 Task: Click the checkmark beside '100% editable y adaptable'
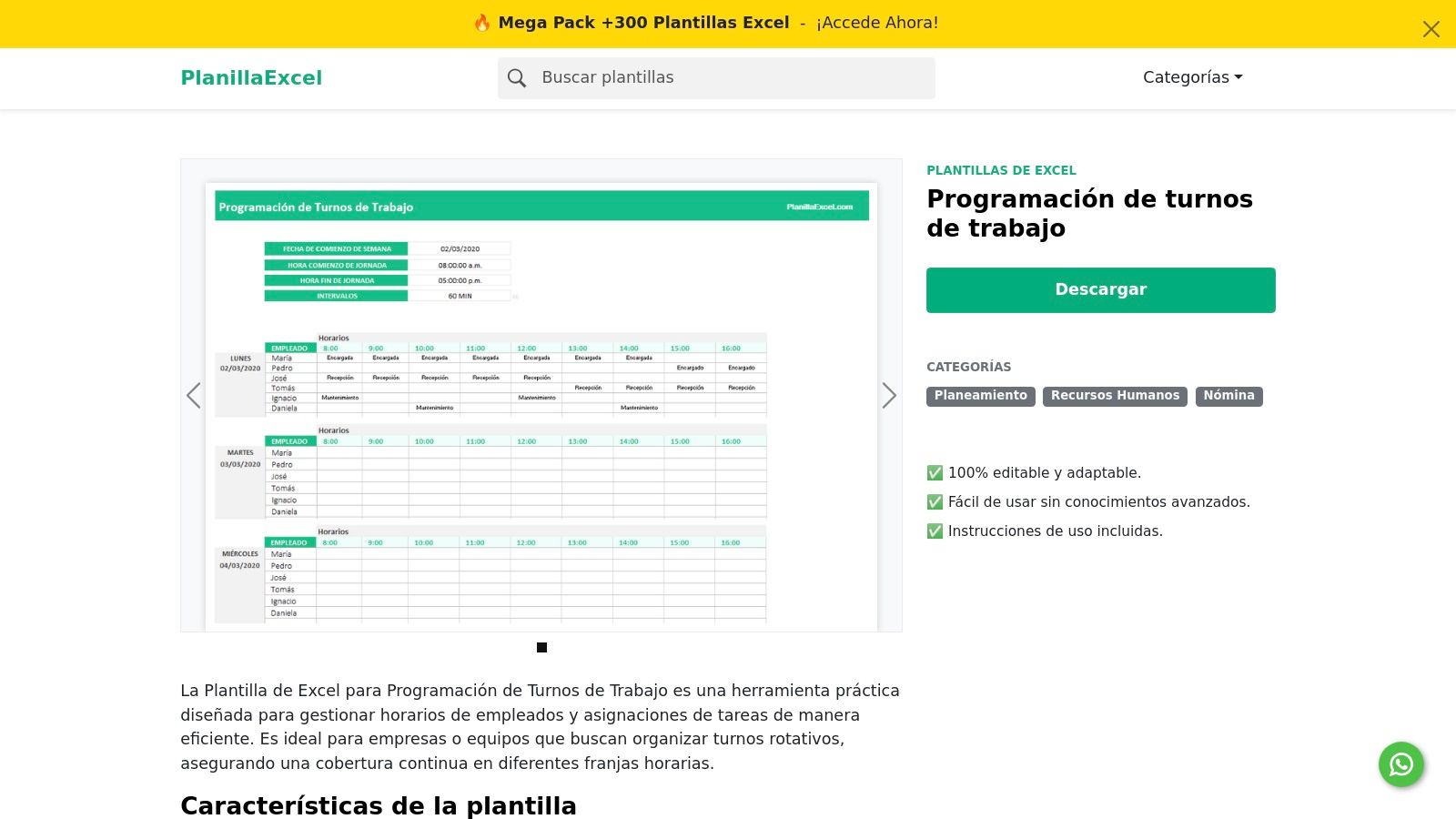[x=934, y=472]
